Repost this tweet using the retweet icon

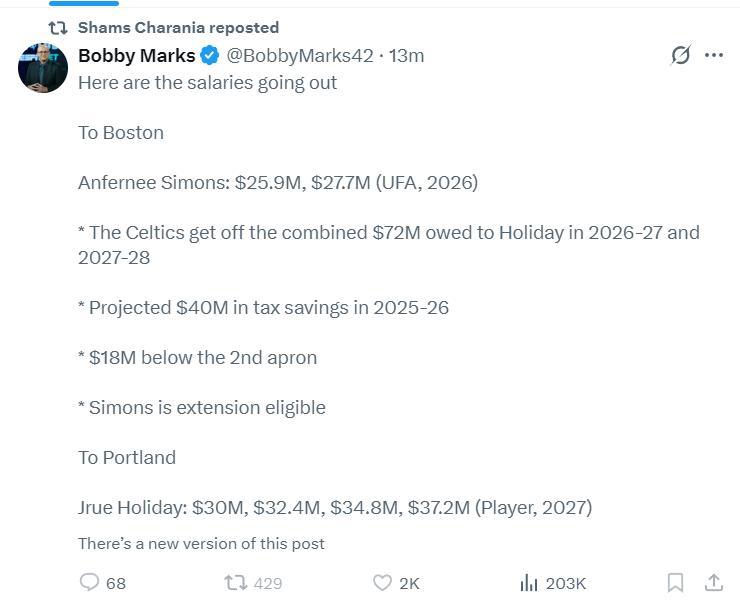point(236,582)
